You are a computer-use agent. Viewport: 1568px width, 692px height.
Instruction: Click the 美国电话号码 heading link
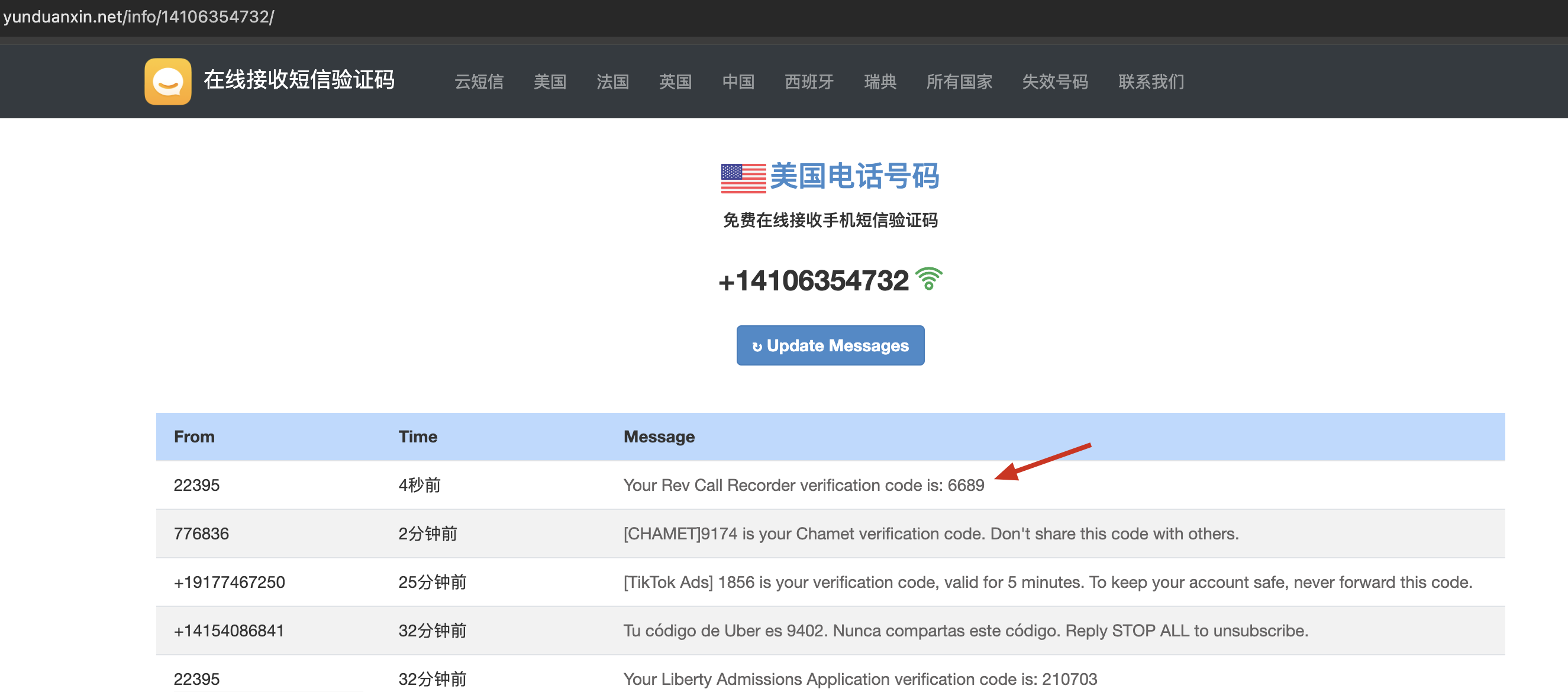(x=854, y=176)
